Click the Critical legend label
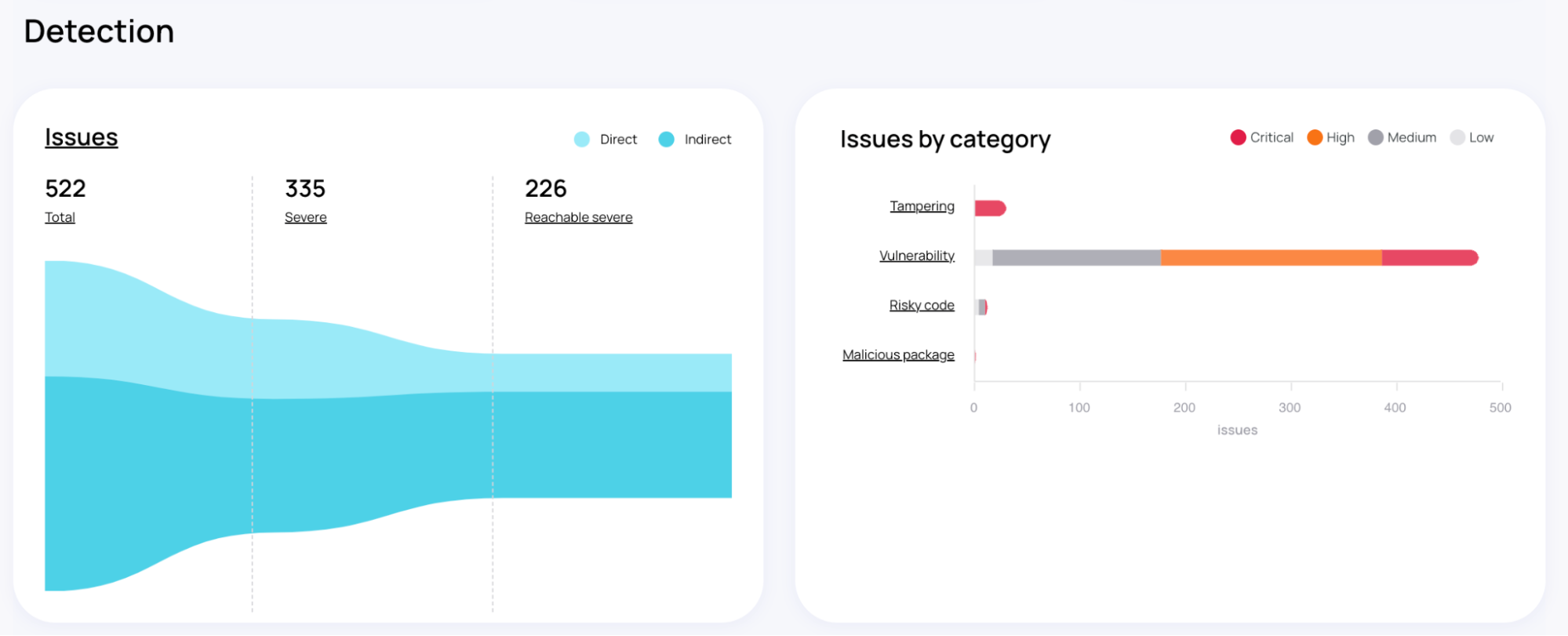Screen dimensions: 1568x636 click(1271, 137)
